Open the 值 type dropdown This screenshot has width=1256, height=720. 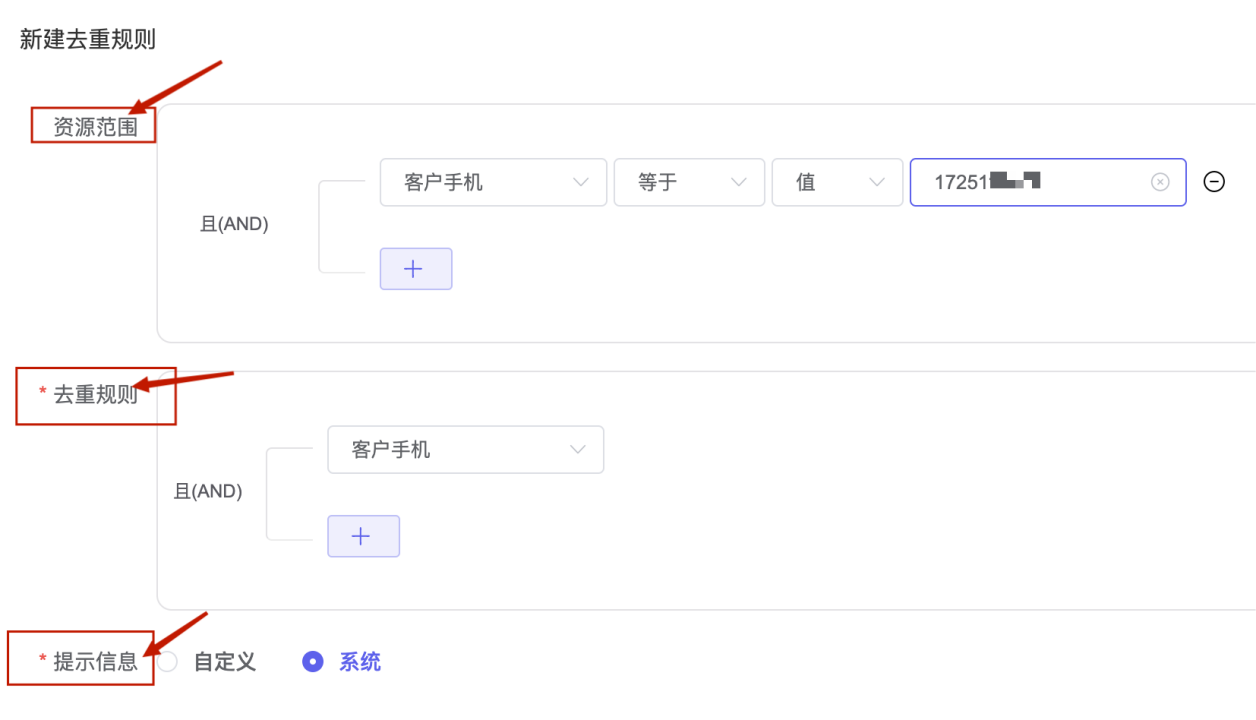pyautogui.click(x=834, y=182)
